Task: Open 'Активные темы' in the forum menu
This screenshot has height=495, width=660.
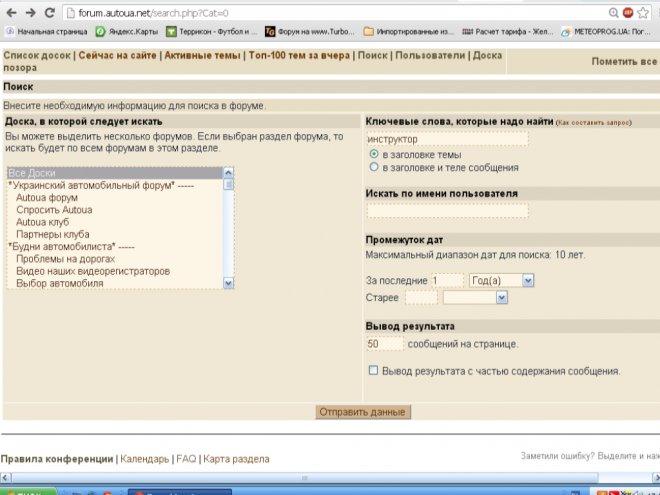Action: 202,56
